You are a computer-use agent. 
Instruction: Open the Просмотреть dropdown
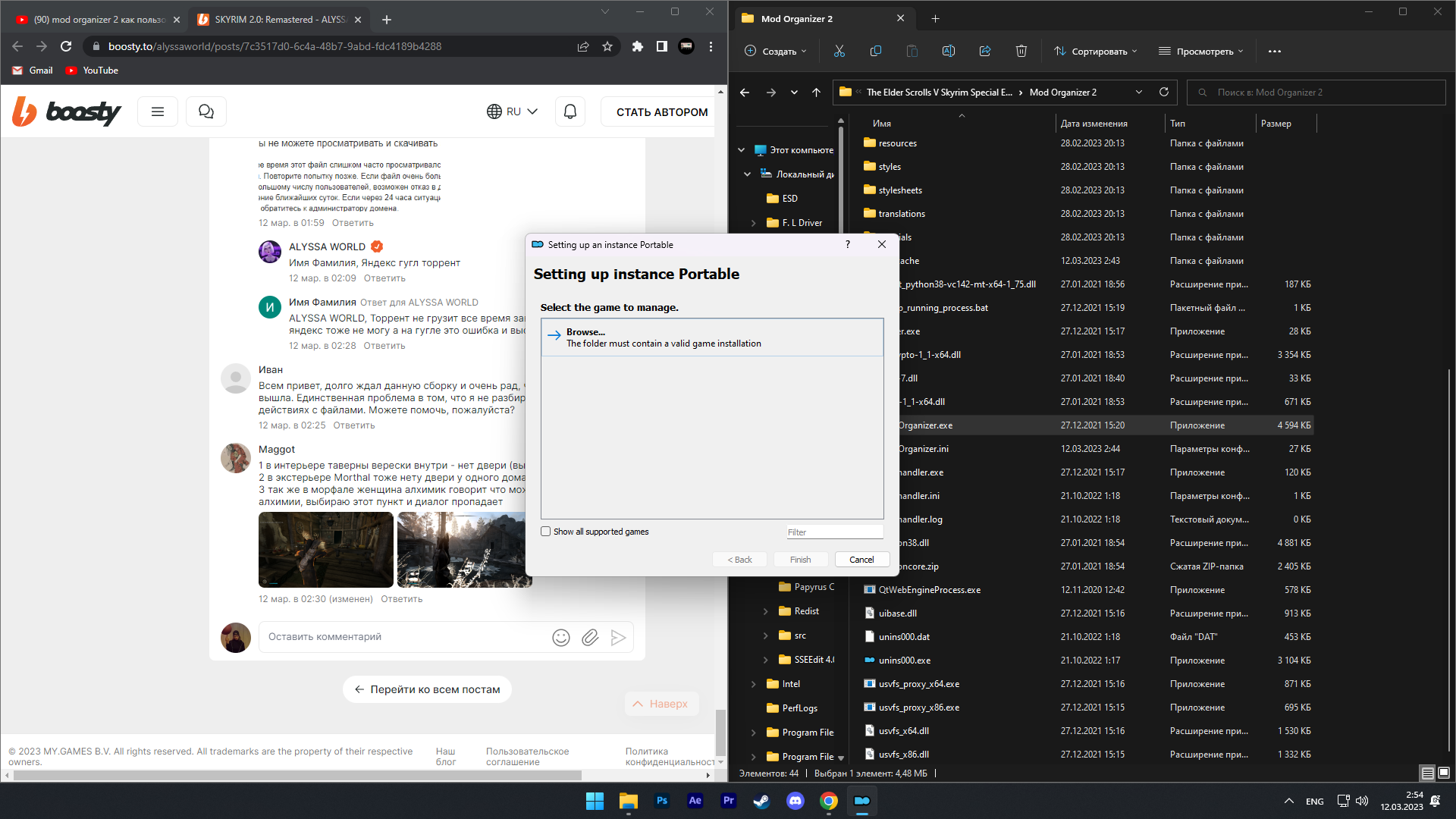1200,51
